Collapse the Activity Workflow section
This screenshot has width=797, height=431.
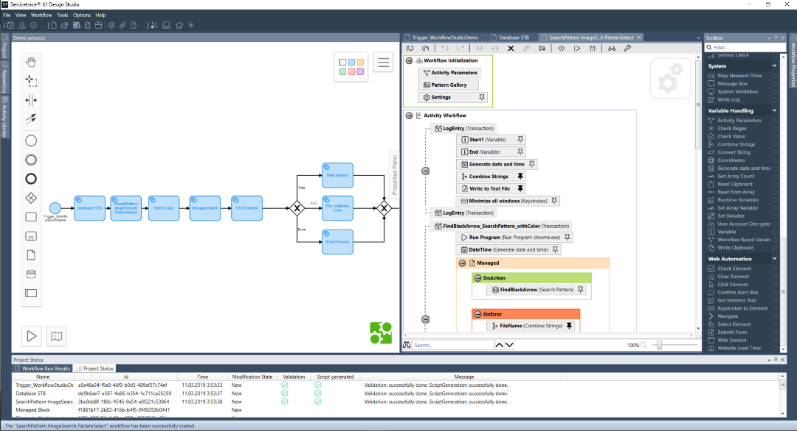coord(409,116)
